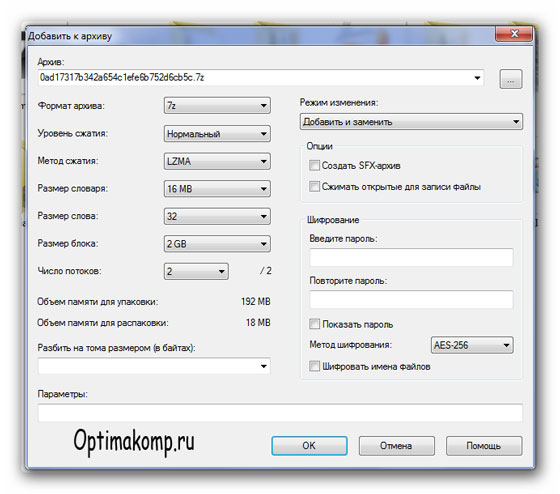Image resolution: width=560 pixels, height=494 pixels.
Task: Open the Размер слова dropdown
Action: [217, 216]
